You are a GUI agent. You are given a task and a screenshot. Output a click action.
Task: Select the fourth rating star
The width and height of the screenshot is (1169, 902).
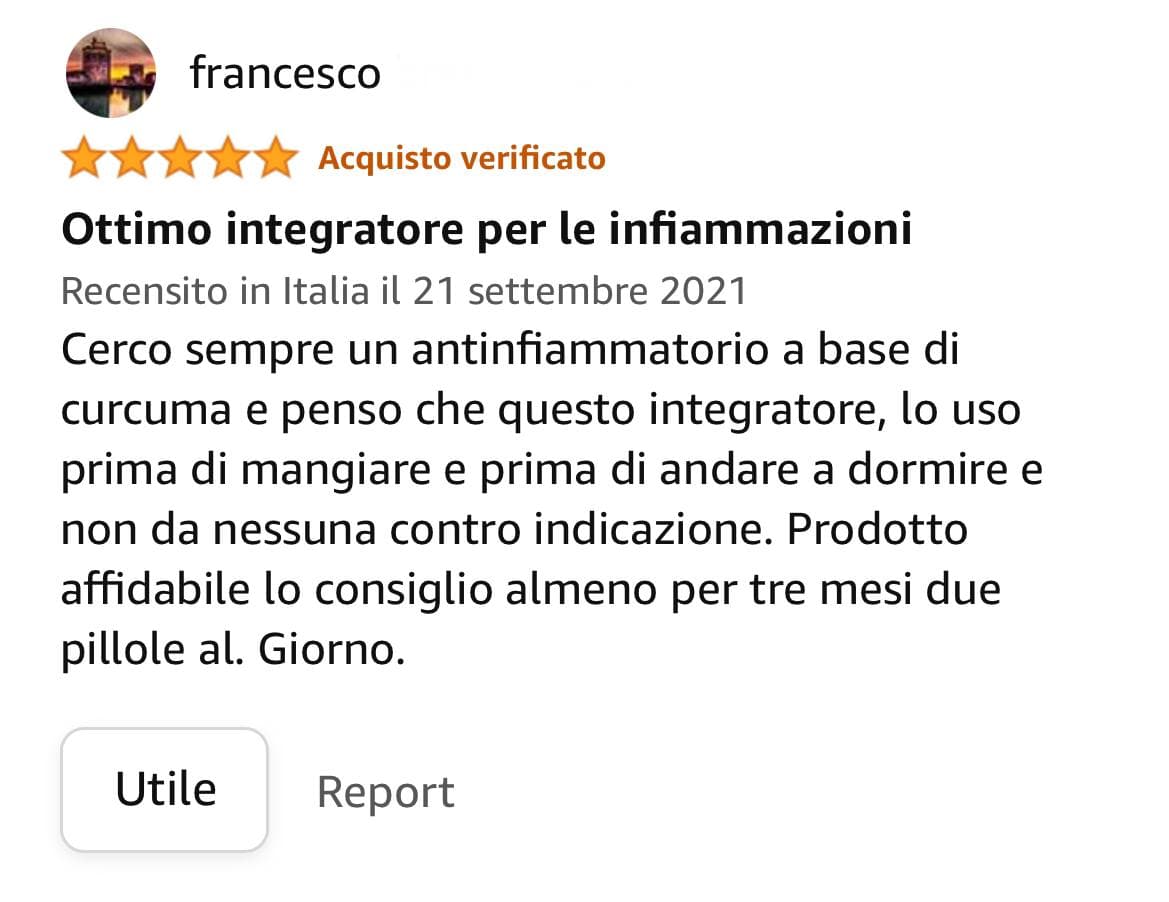(x=228, y=157)
